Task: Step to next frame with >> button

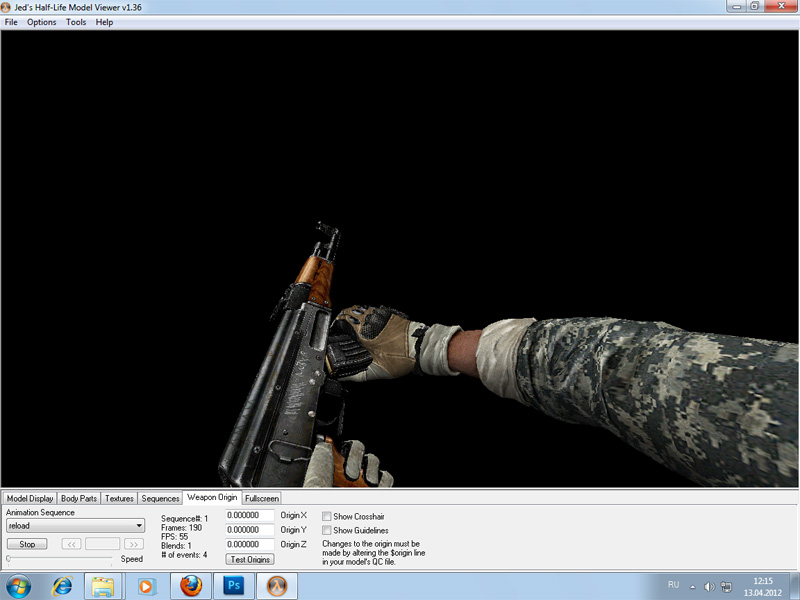Action: pyautogui.click(x=133, y=544)
